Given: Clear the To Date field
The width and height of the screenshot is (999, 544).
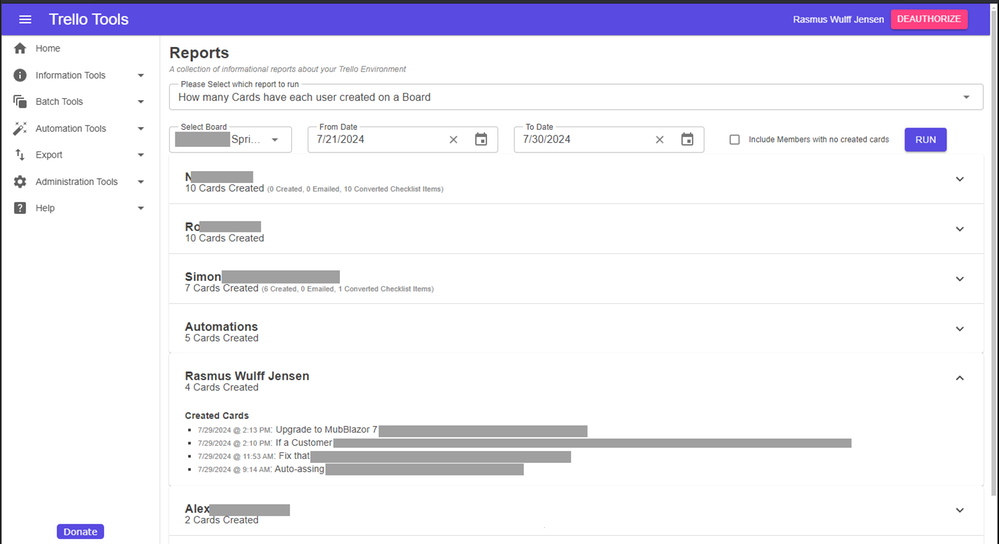Looking at the screenshot, I should pyautogui.click(x=659, y=140).
